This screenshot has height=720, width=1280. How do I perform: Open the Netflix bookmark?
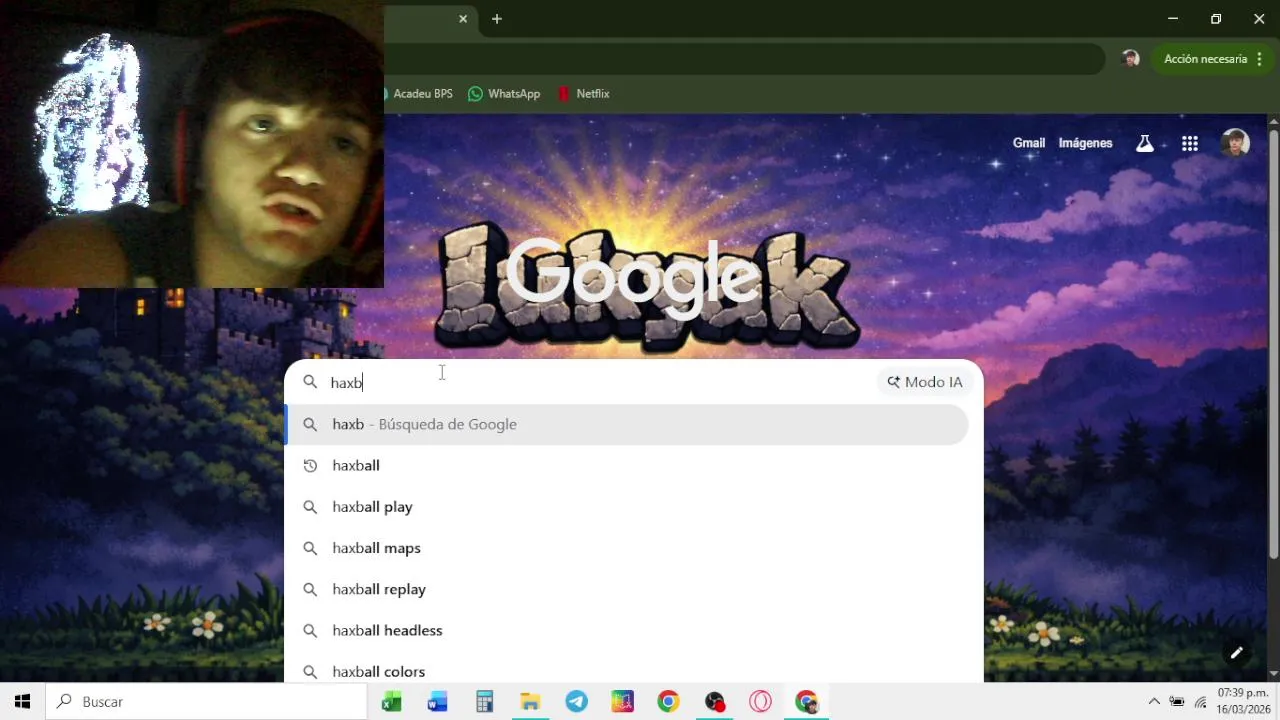coord(583,94)
